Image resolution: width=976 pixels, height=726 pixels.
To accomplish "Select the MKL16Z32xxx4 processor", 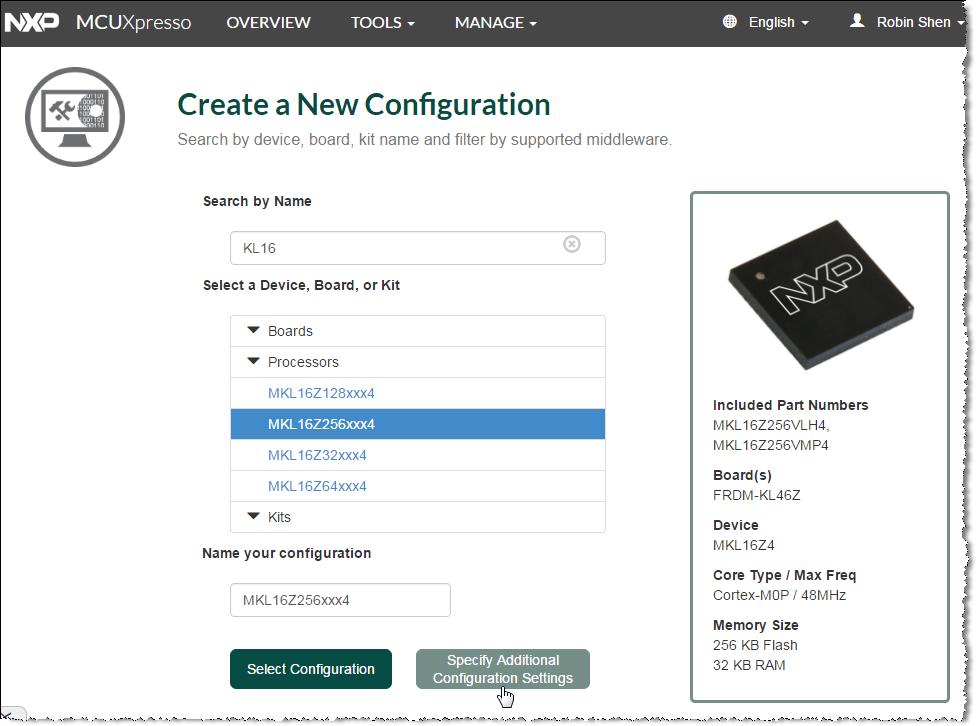I will pos(317,455).
